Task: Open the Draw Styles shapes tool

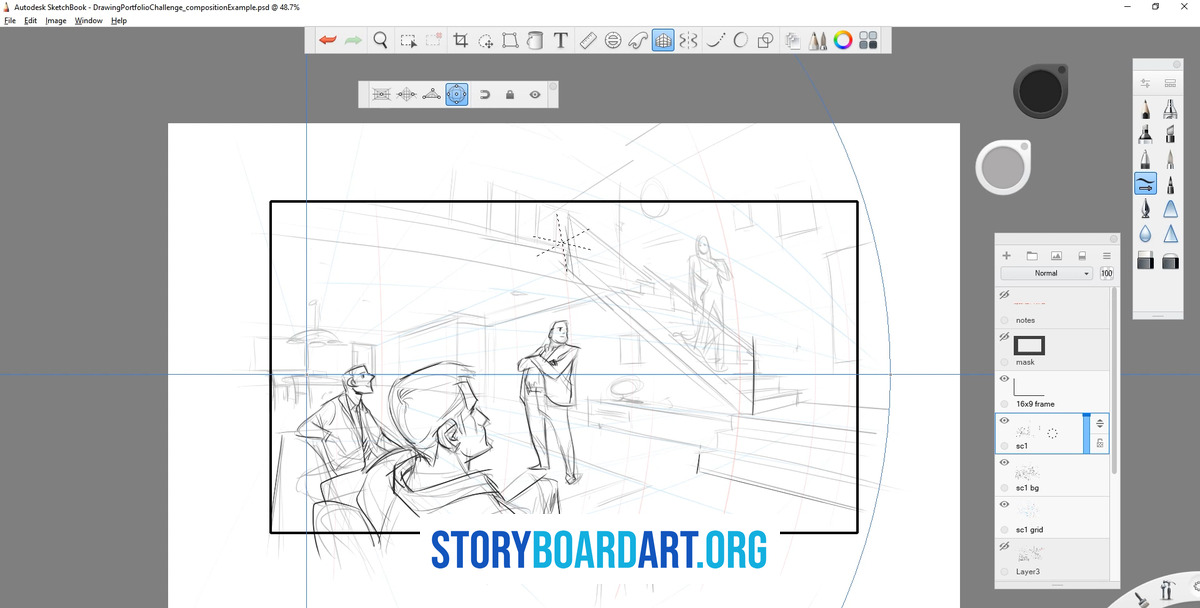Action: click(x=766, y=40)
